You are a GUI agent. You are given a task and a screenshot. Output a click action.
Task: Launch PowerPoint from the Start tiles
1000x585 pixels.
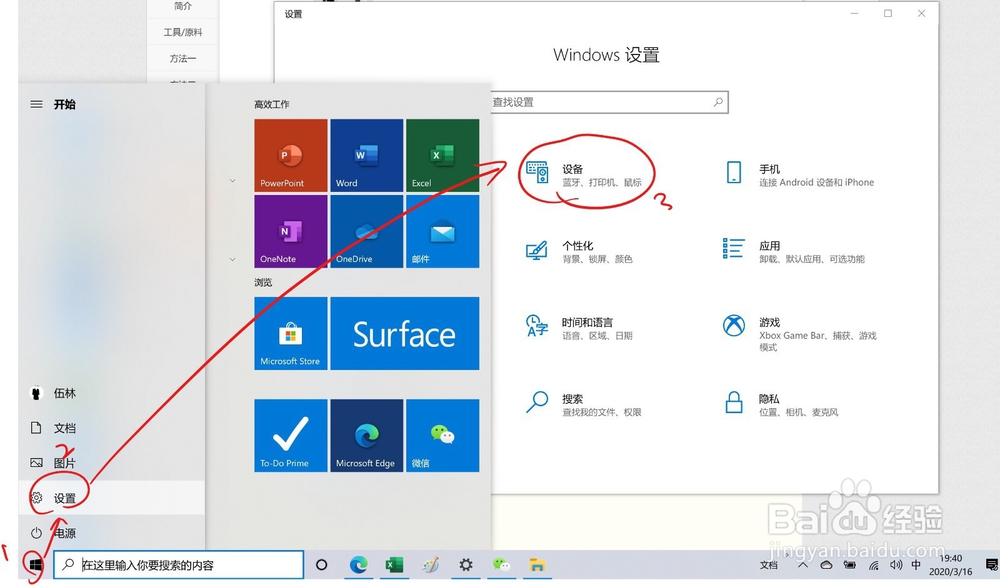click(290, 154)
